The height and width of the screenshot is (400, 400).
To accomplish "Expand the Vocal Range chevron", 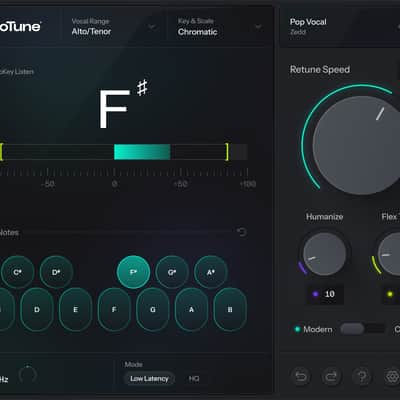I will pos(152,27).
